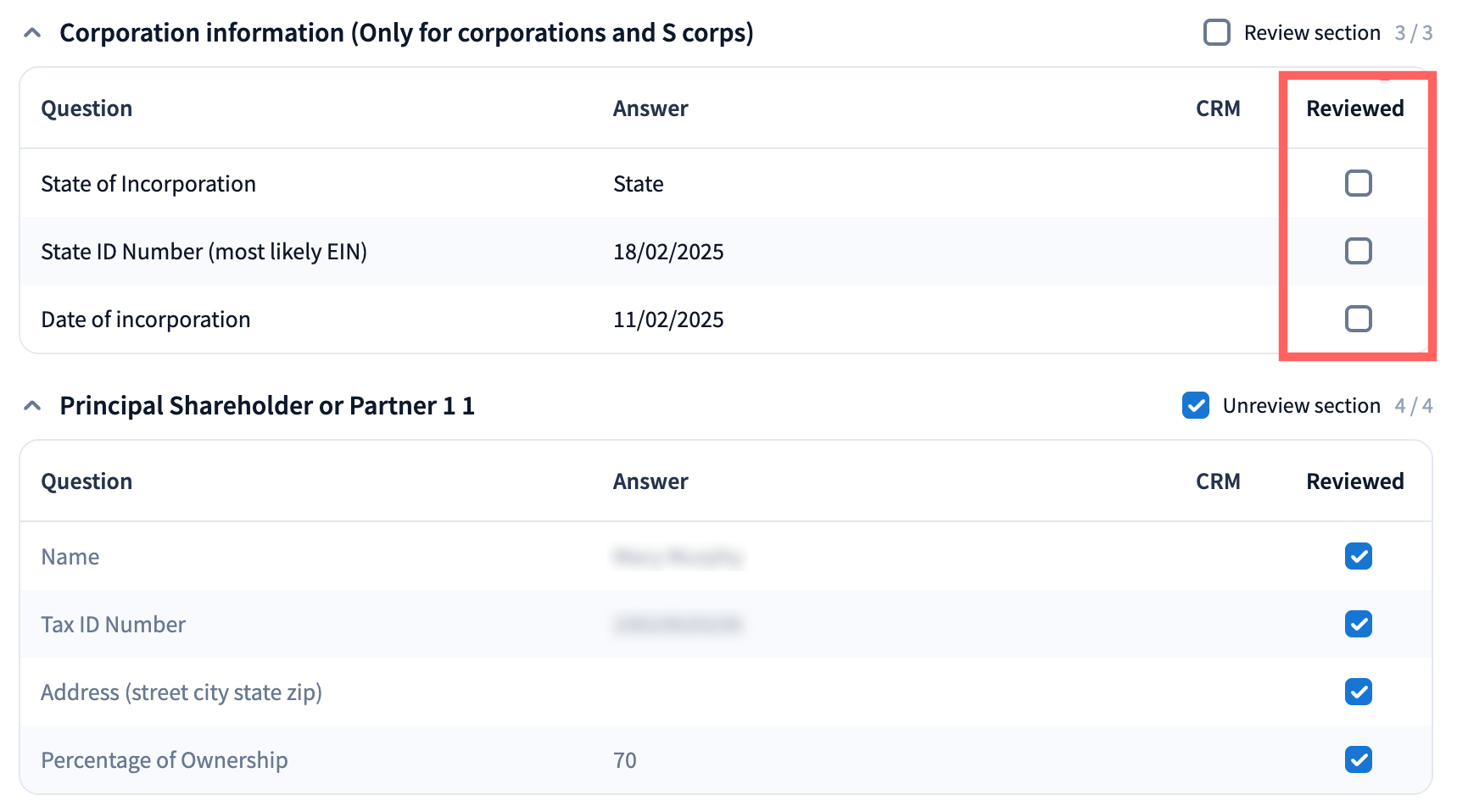The width and height of the screenshot is (1457, 812).
Task: Click the Principal Shareholder or Partner title
Action: pyautogui.click(x=266, y=406)
